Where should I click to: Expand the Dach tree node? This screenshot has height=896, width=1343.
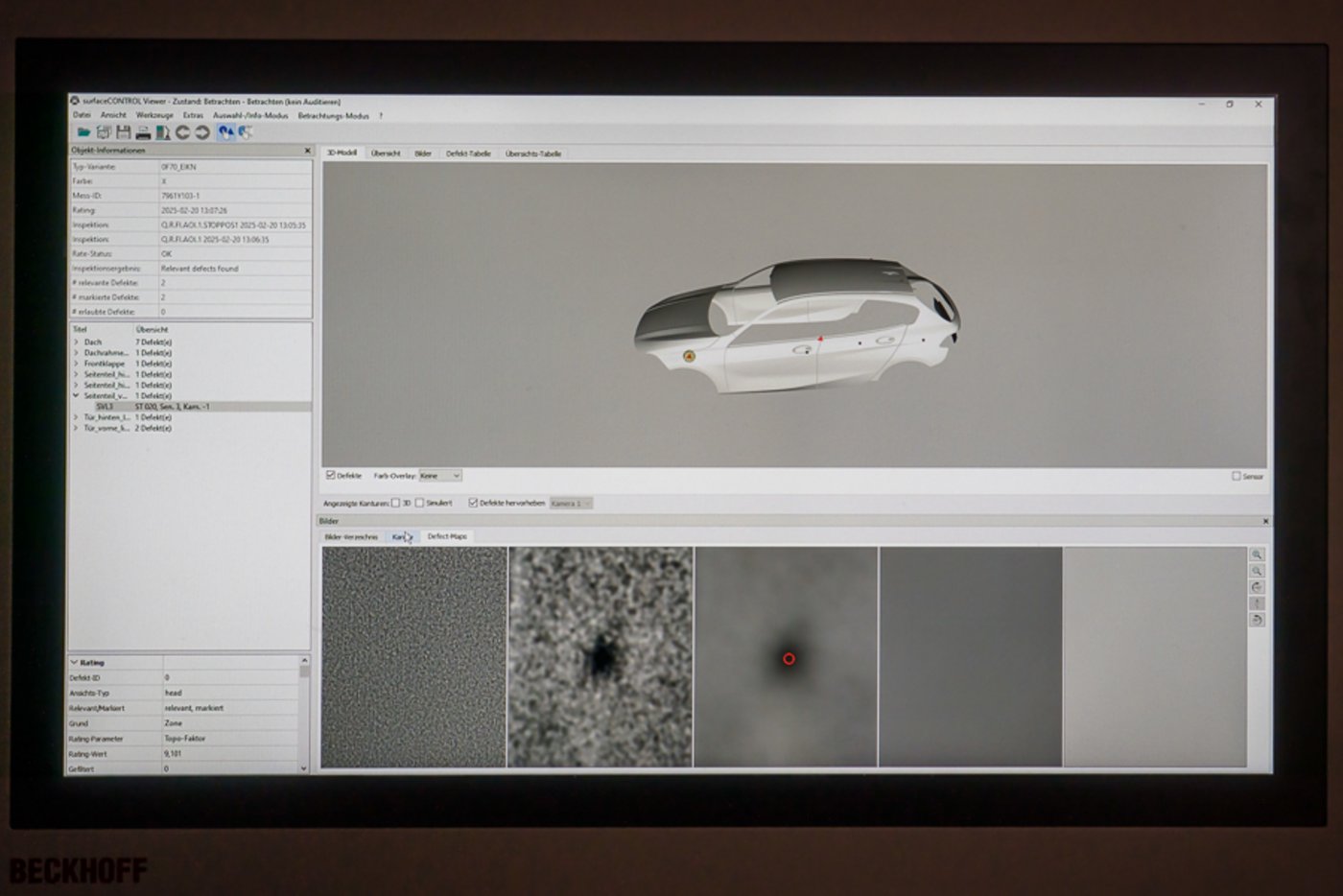point(76,342)
